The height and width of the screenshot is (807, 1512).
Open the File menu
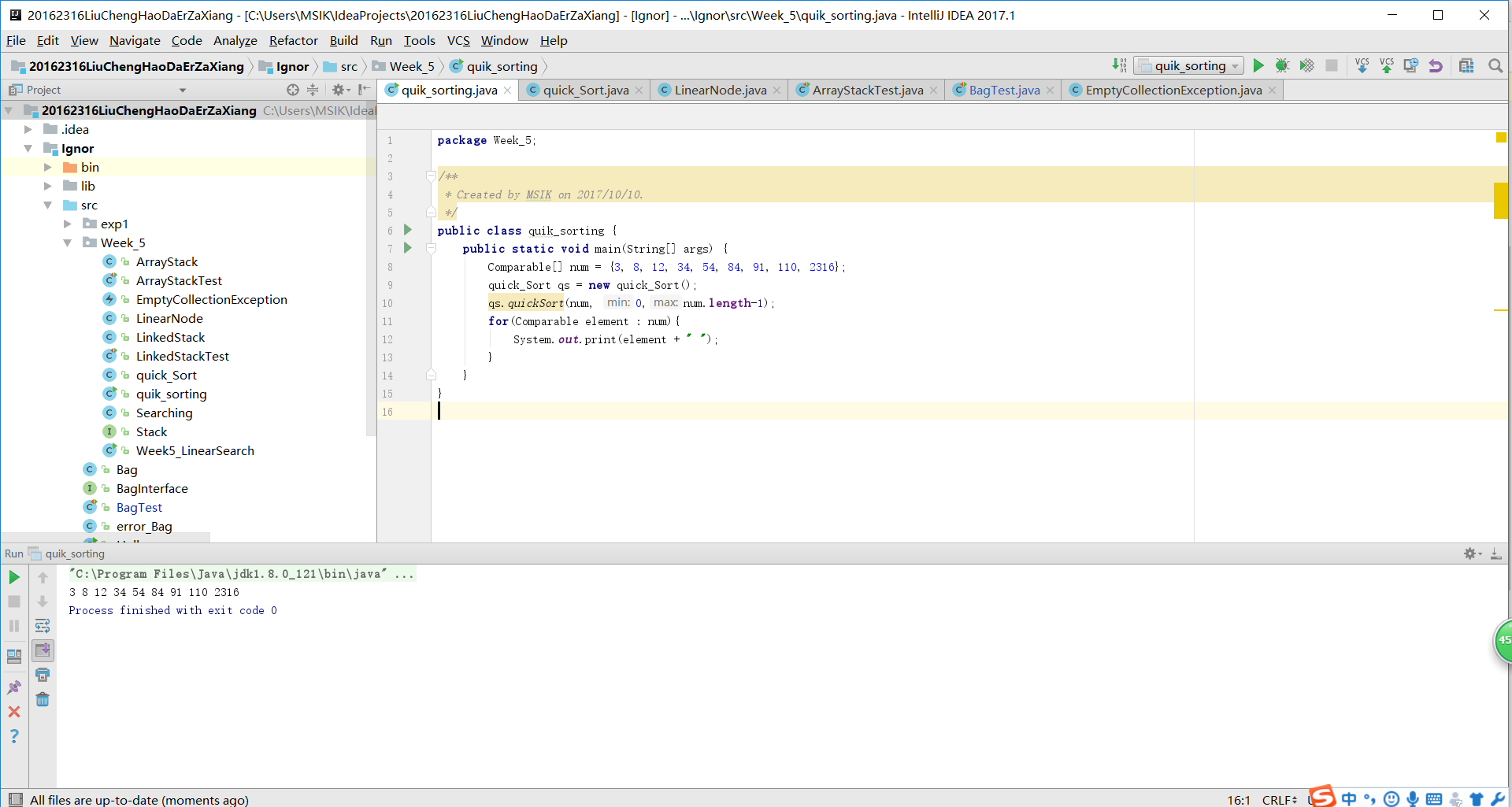[x=16, y=40]
